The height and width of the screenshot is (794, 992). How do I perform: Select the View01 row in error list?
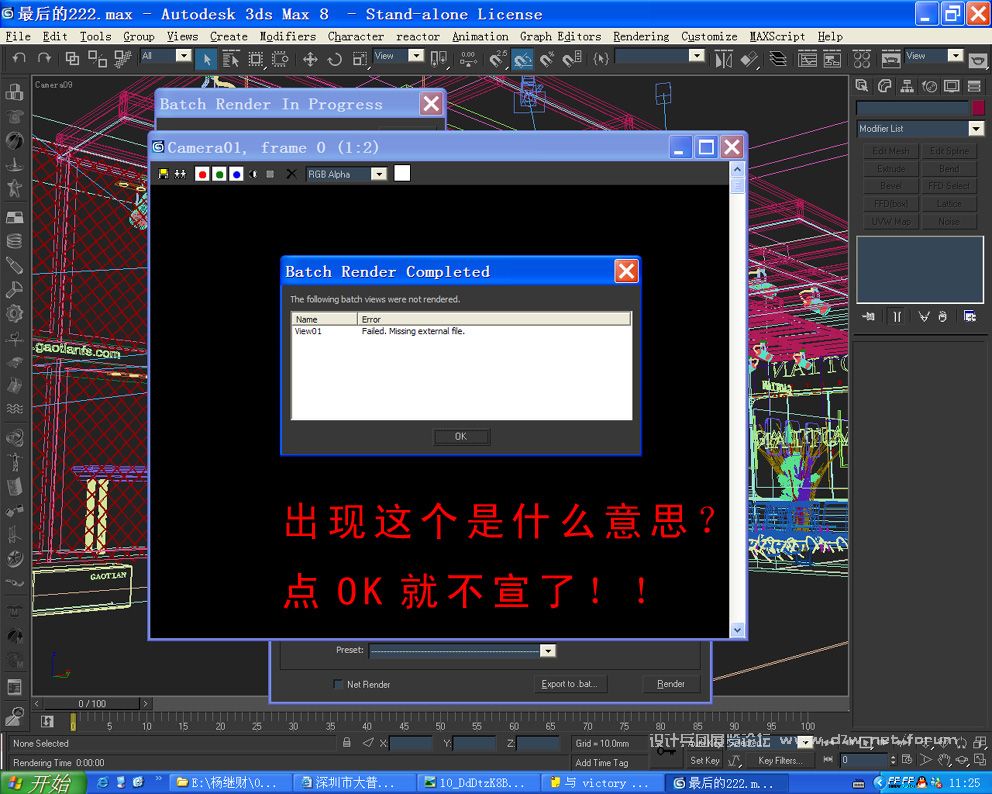point(461,331)
